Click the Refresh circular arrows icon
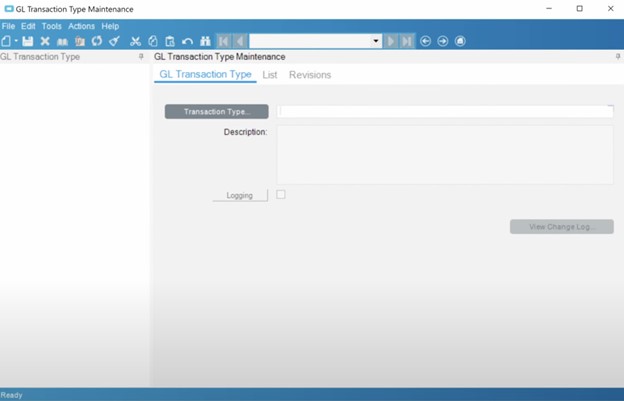Screen dimensions: 624x401 pyautogui.click(x=97, y=41)
